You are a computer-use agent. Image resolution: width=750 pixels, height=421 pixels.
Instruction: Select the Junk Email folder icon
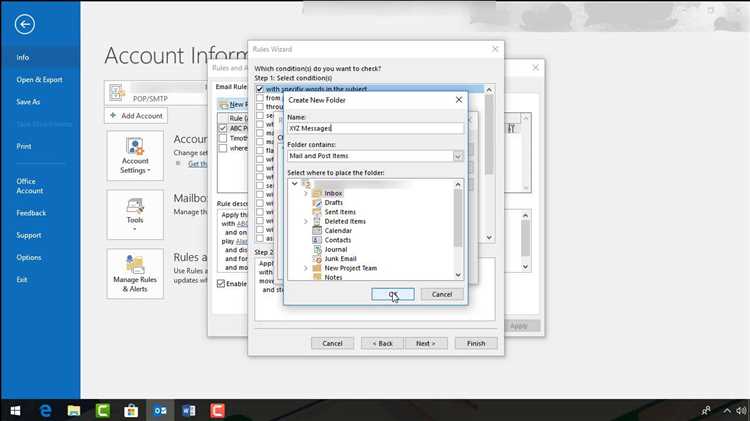tap(317, 259)
